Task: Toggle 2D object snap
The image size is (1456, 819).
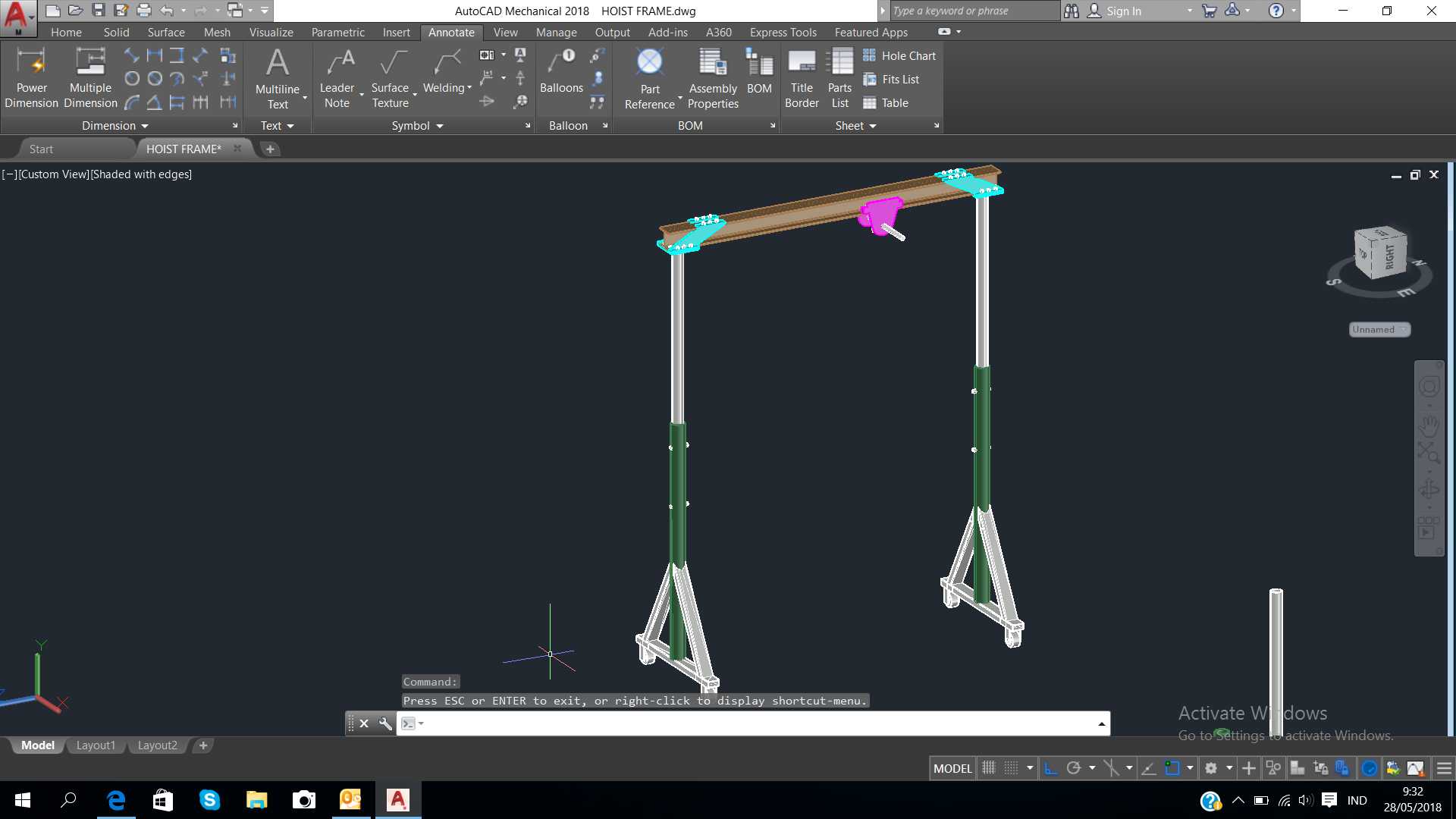Action: (1172, 768)
